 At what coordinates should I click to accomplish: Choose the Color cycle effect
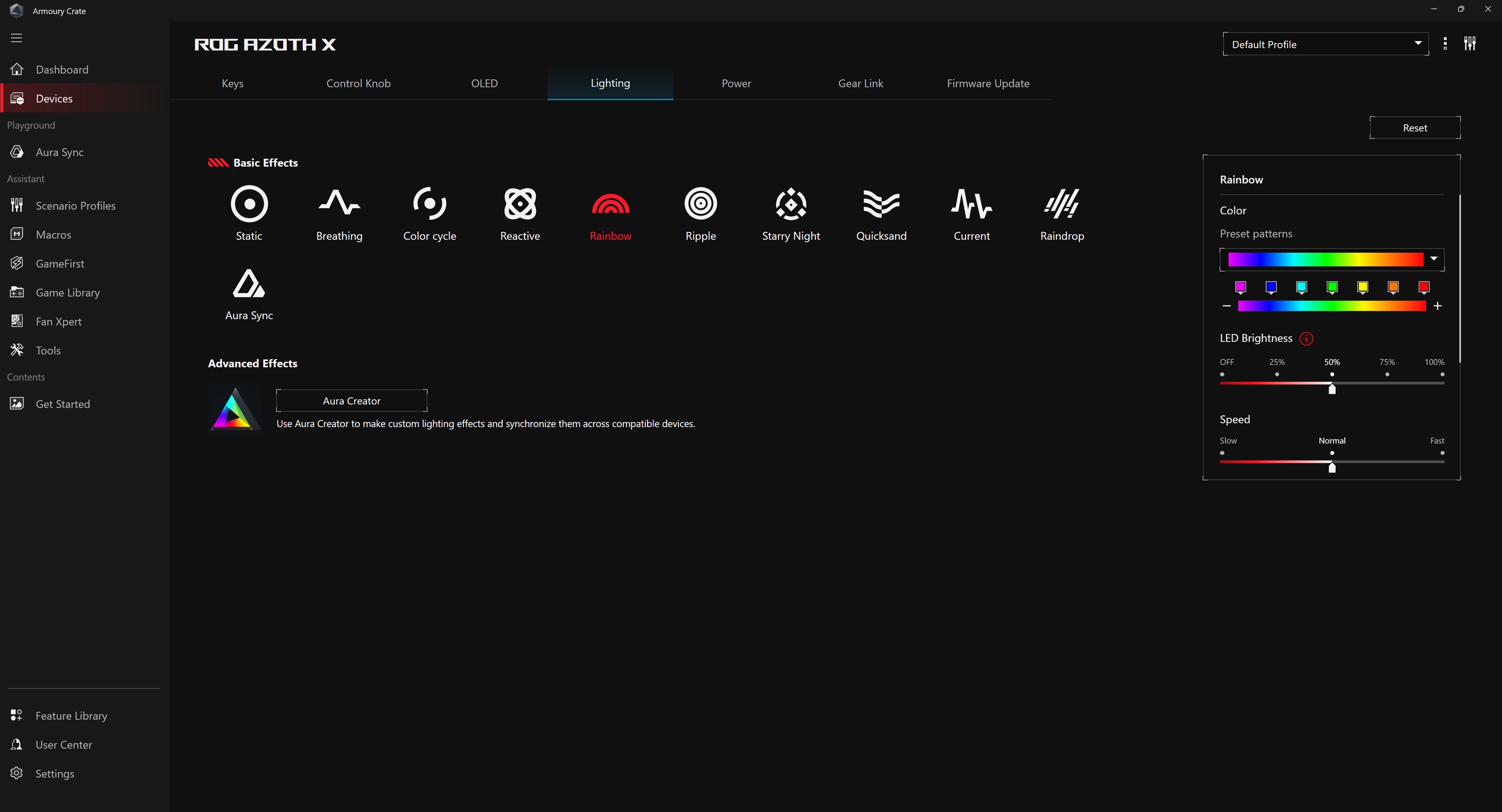(430, 213)
